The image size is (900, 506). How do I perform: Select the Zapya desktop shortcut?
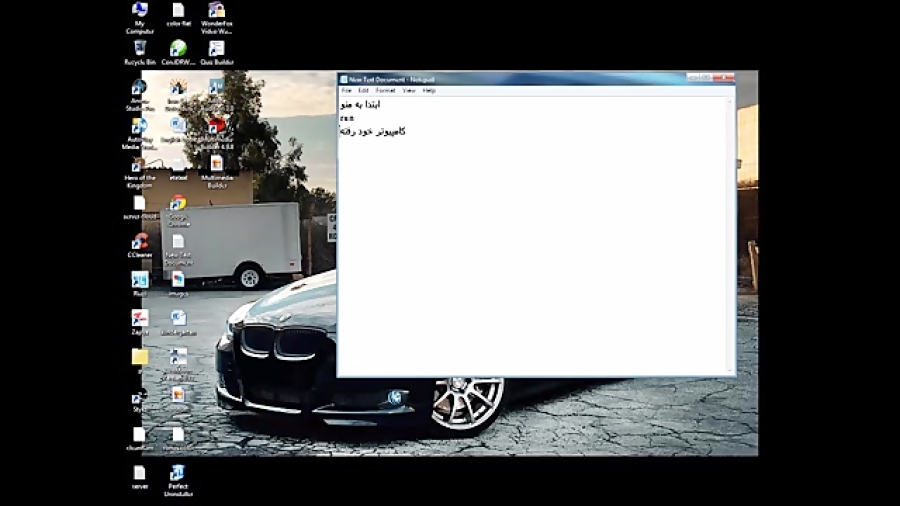139,322
